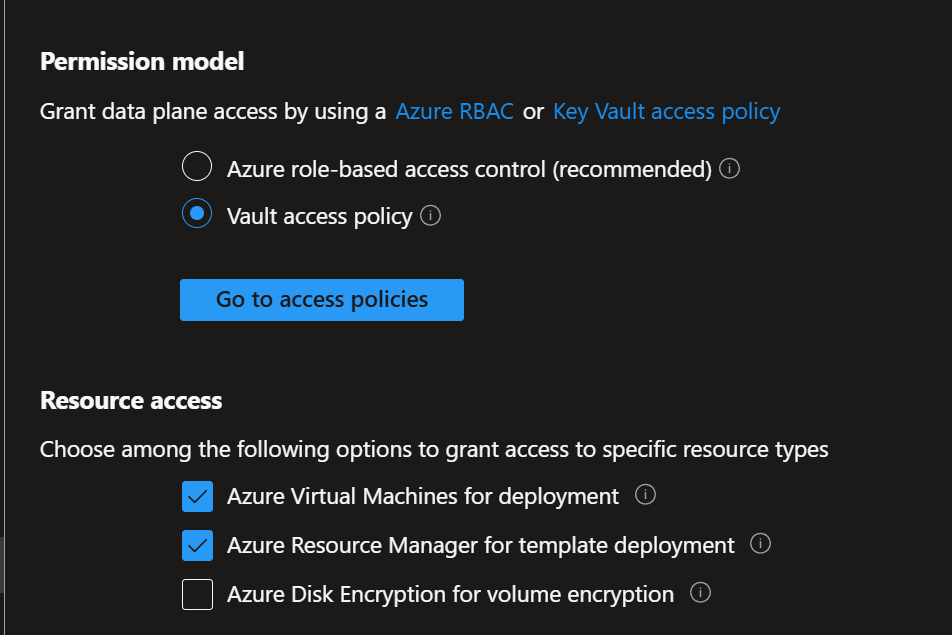
Task: Select Azure role-based access control radio button
Action: (x=197, y=168)
